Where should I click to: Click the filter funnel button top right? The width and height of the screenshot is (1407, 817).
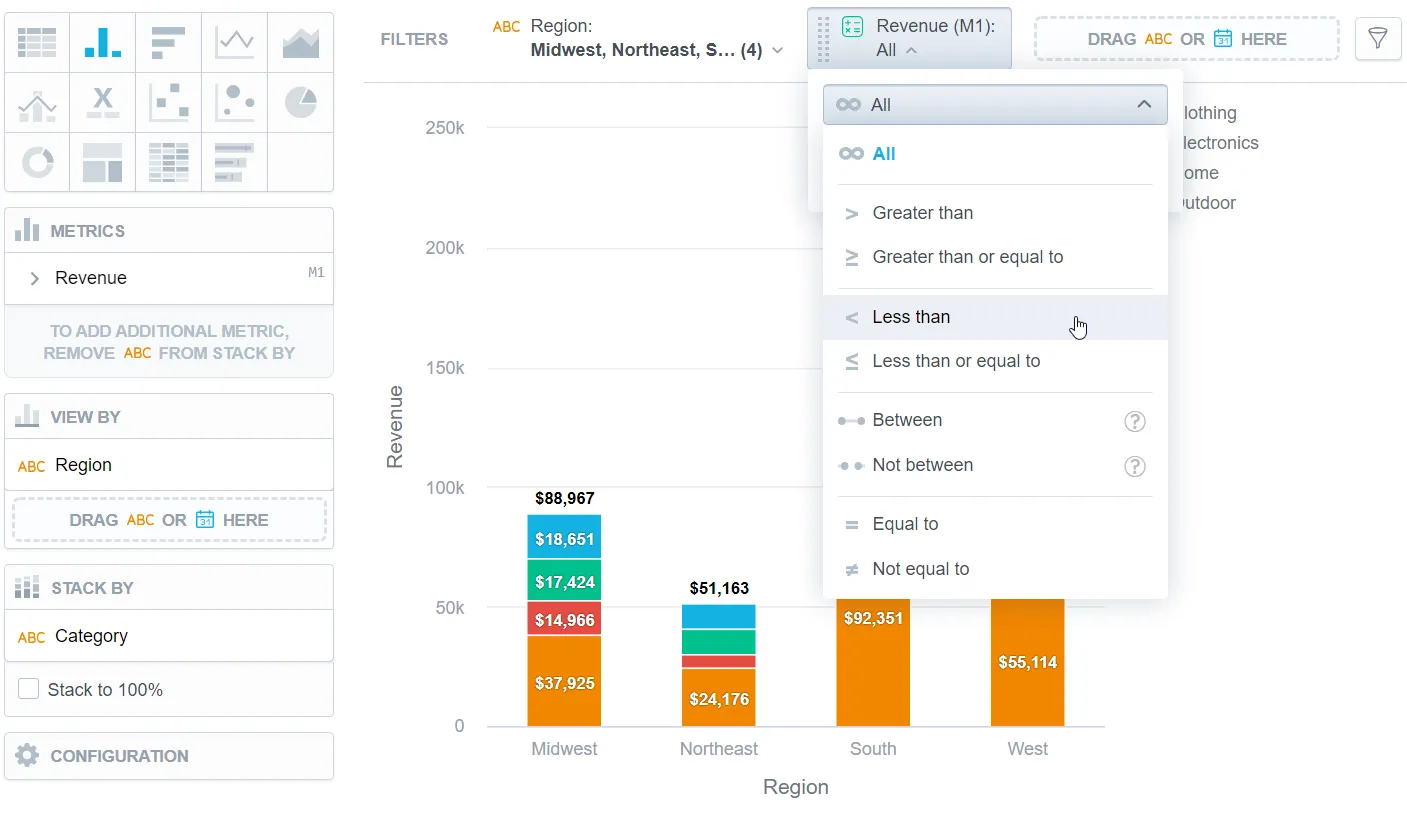[1378, 39]
